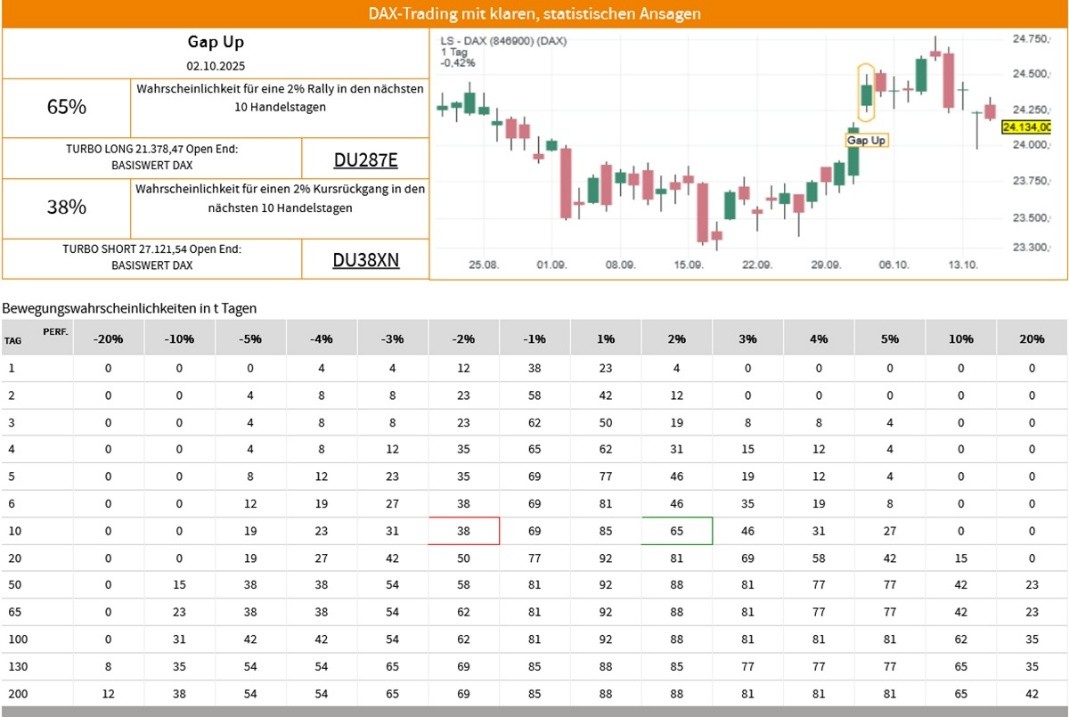The height and width of the screenshot is (717, 1069).
Task: Select the red-outlined 38 cell in table
Action: 464,531
